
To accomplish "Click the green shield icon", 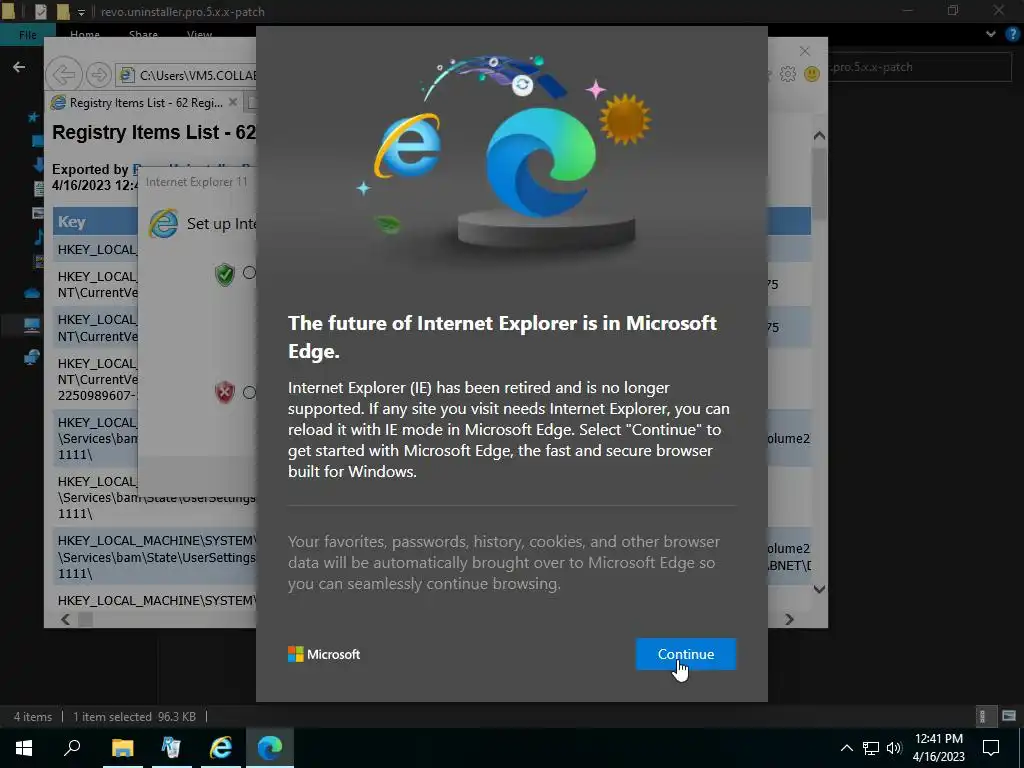I will pyautogui.click(x=225, y=274).
